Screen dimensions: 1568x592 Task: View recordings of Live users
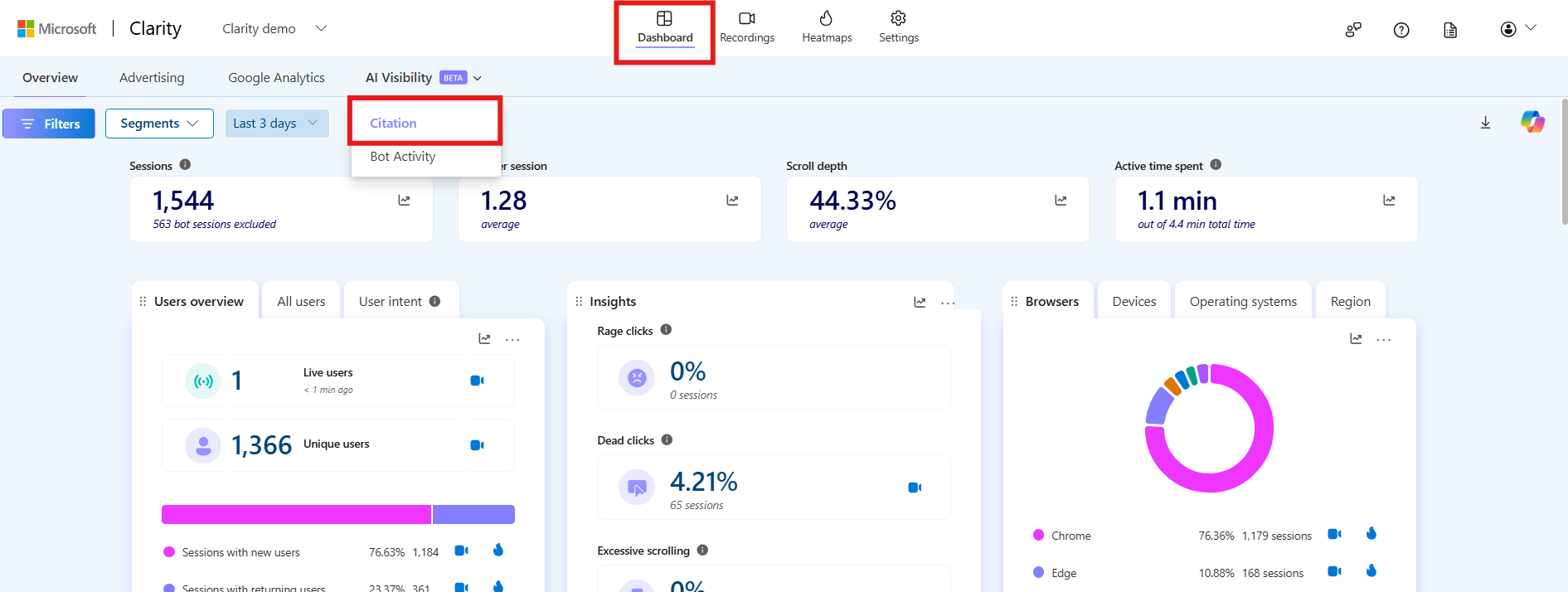pos(478,381)
